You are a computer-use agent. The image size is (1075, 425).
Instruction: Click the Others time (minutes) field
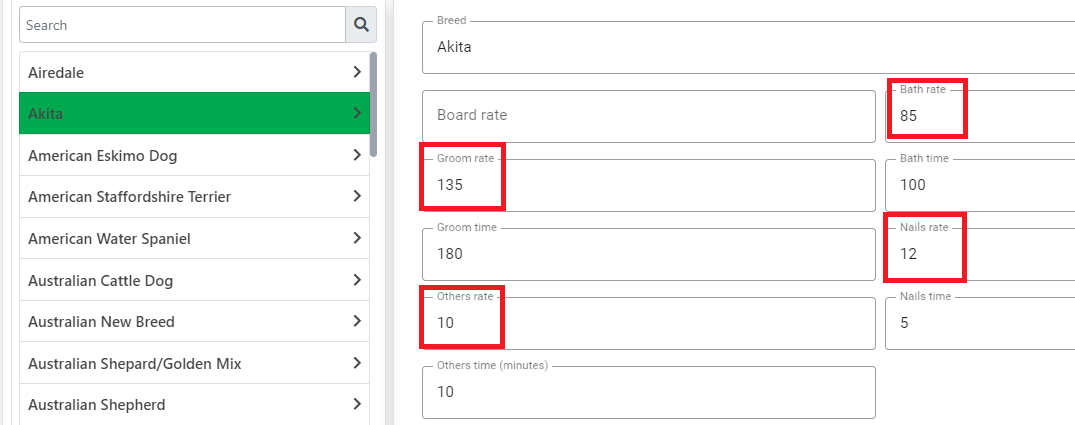(x=649, y=392)
